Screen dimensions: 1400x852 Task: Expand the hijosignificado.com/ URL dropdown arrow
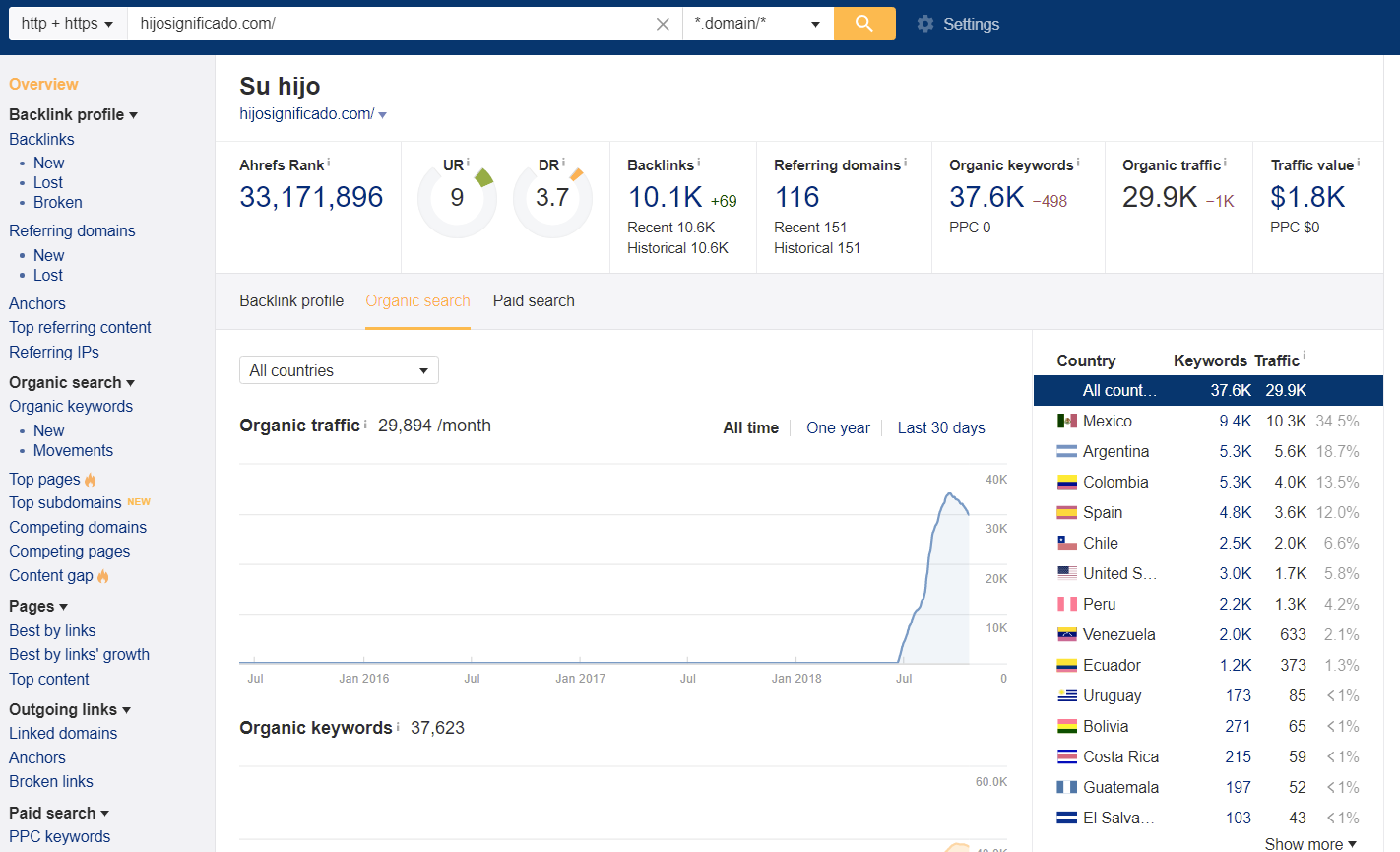[x=382, y=115]
